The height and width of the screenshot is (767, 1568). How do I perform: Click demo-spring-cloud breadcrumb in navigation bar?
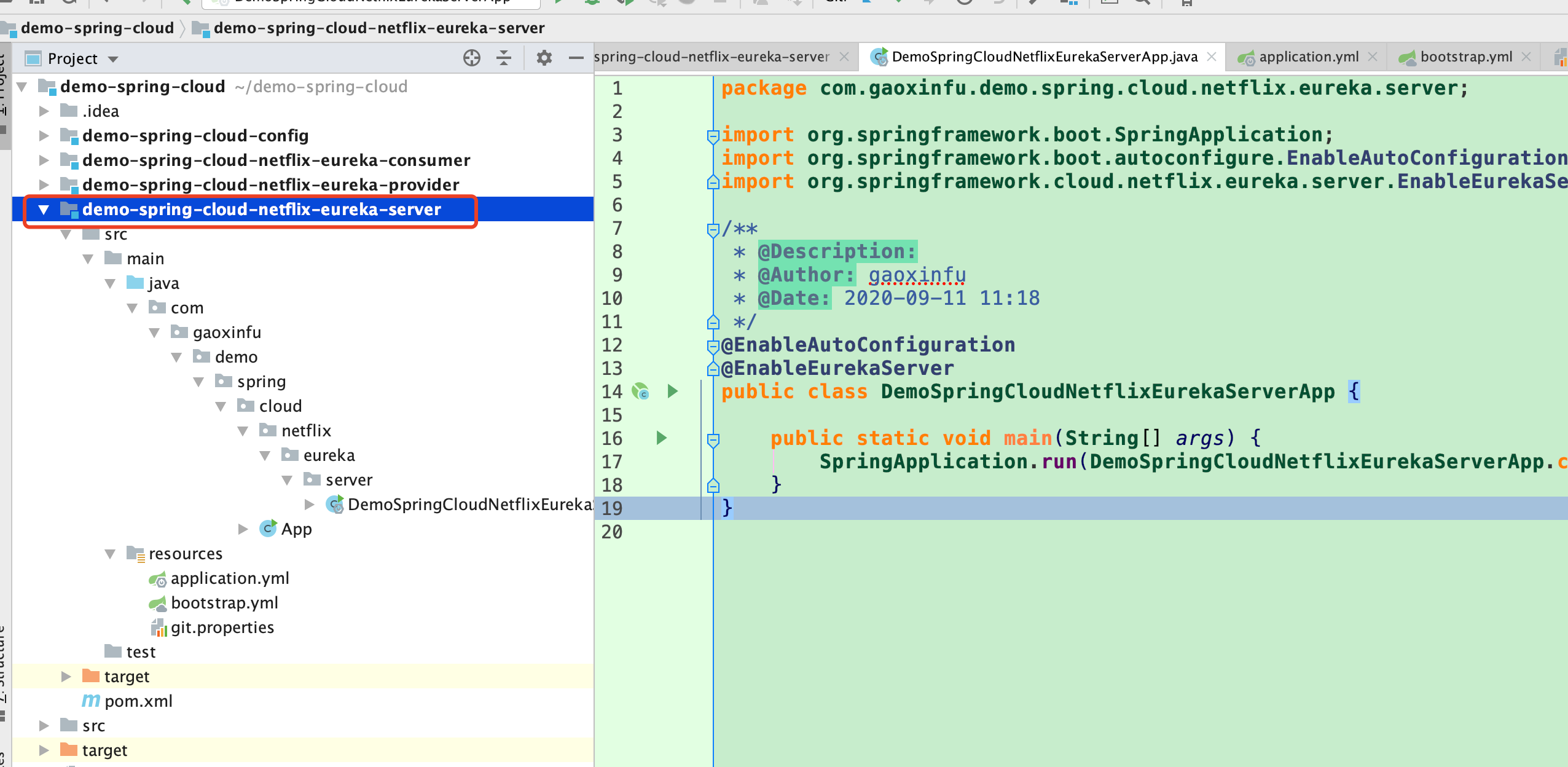[x=97, y=28]
